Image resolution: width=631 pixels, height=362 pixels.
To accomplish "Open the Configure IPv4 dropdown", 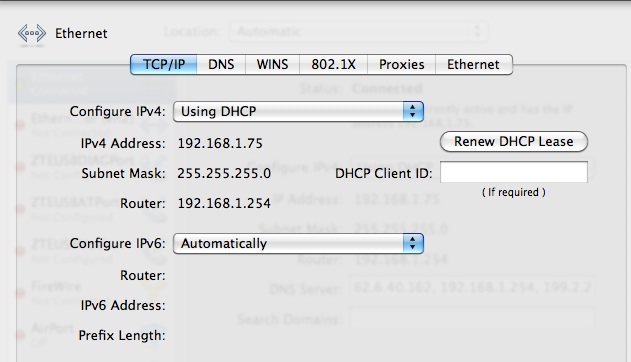I will pyautogui.click(x=298, y=111).
